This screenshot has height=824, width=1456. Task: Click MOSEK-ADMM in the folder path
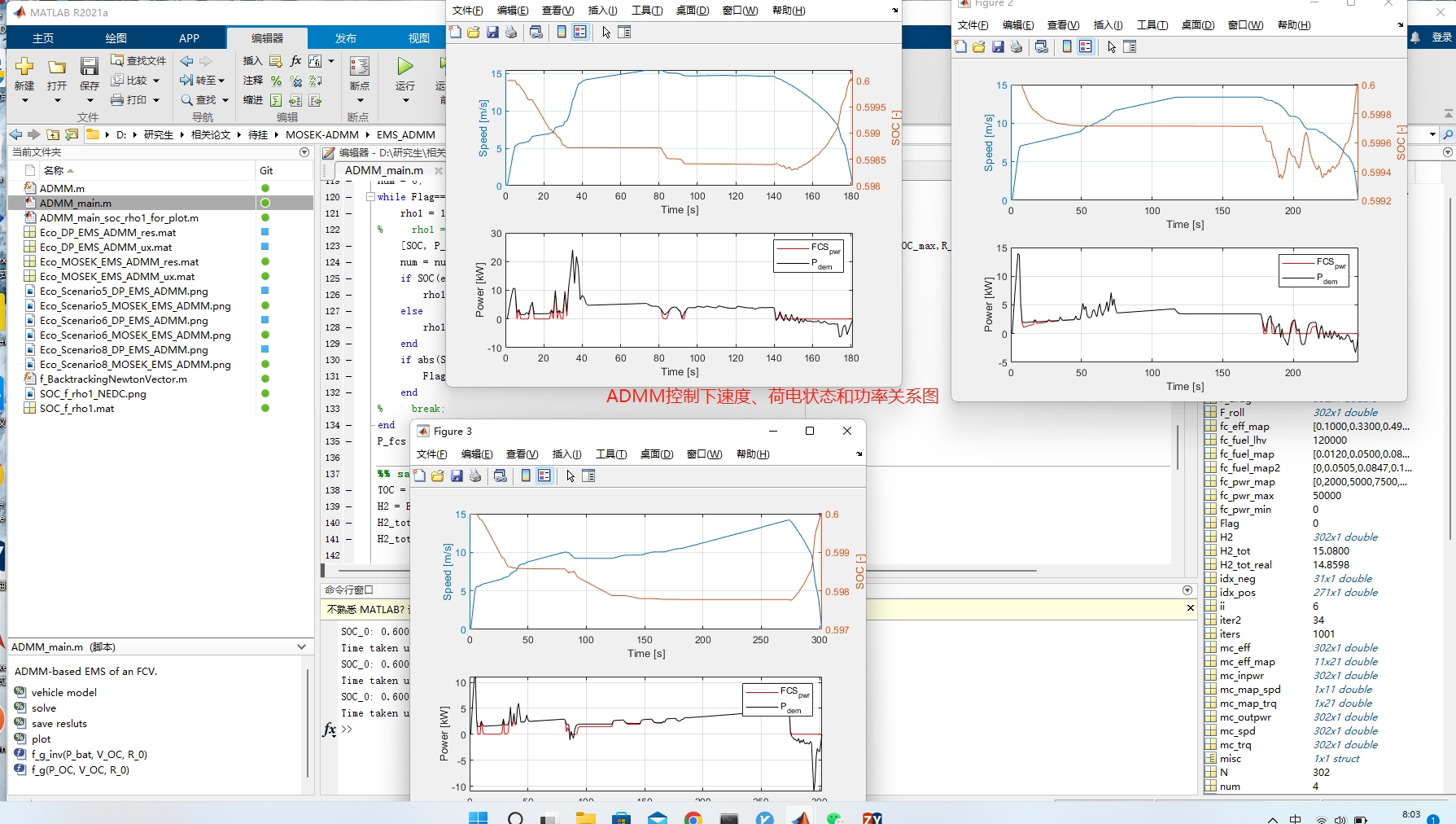322,135
